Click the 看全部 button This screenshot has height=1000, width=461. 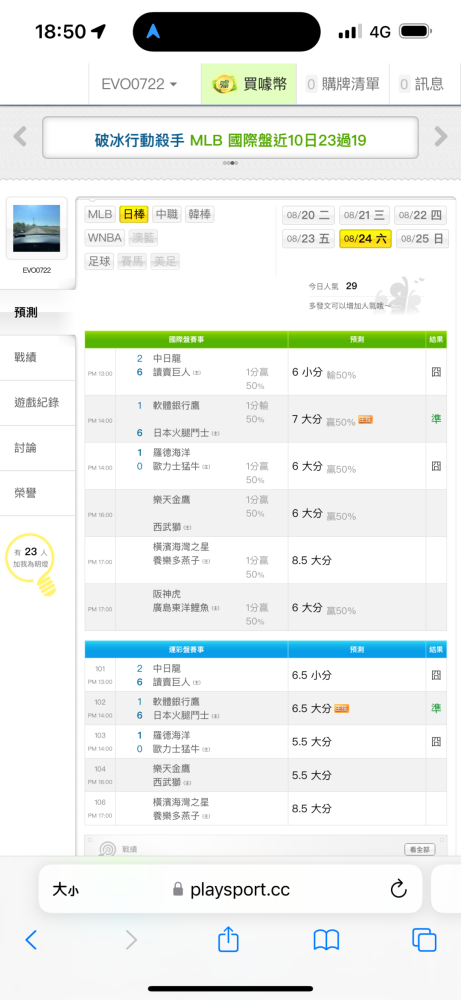[420, 849]
